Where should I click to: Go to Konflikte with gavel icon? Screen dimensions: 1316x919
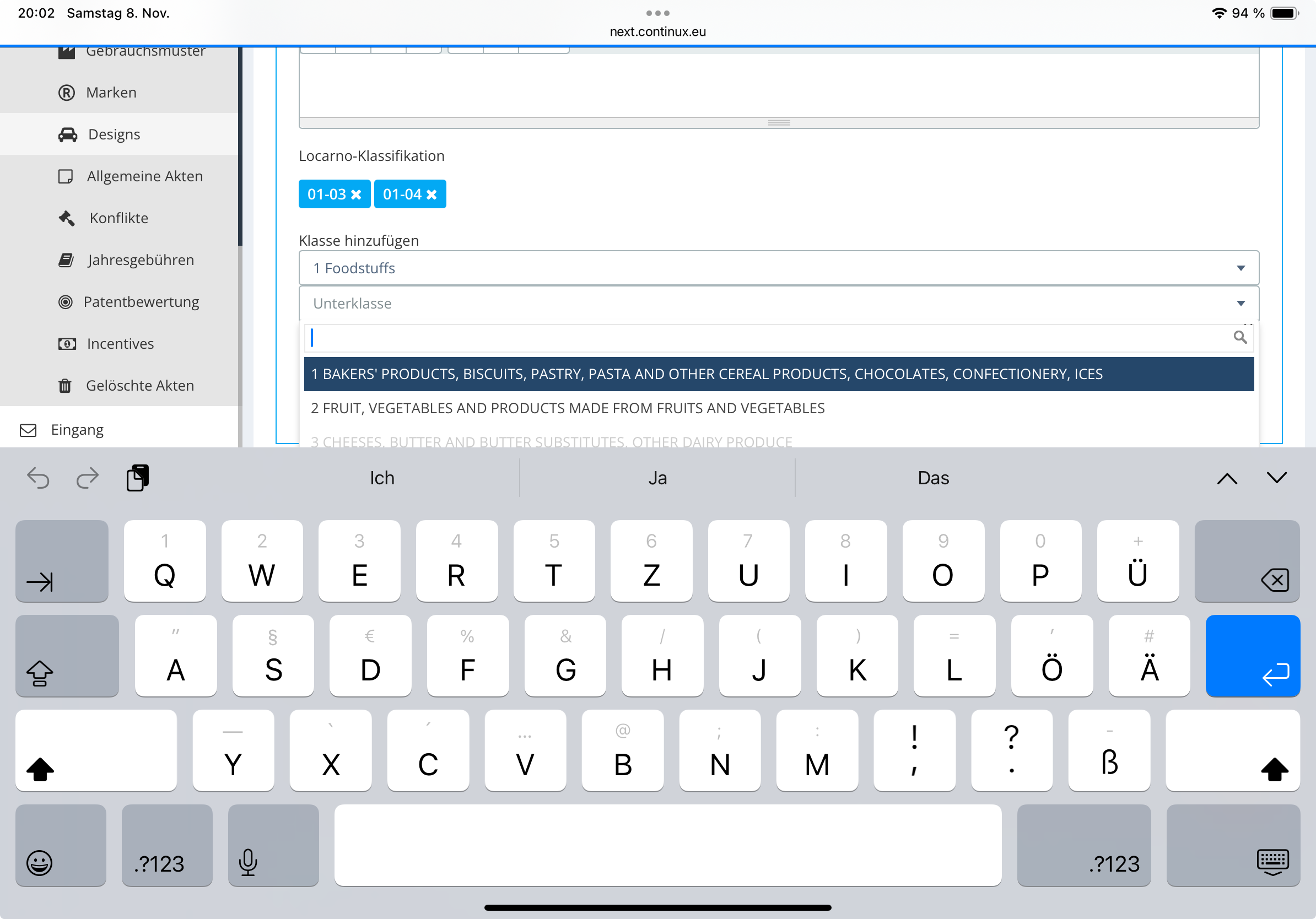(118, 218)
